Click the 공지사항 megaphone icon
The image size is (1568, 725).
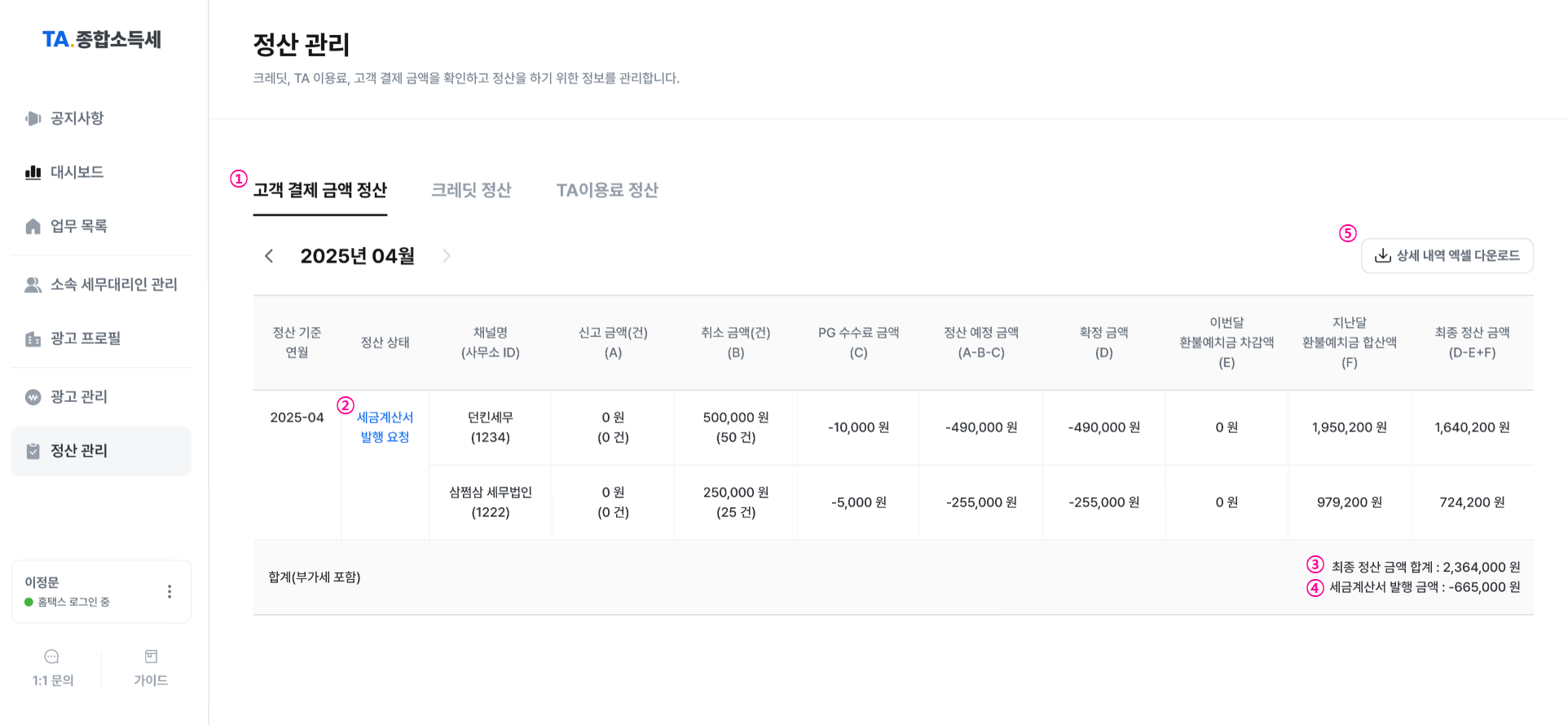[x=33, y=118]
